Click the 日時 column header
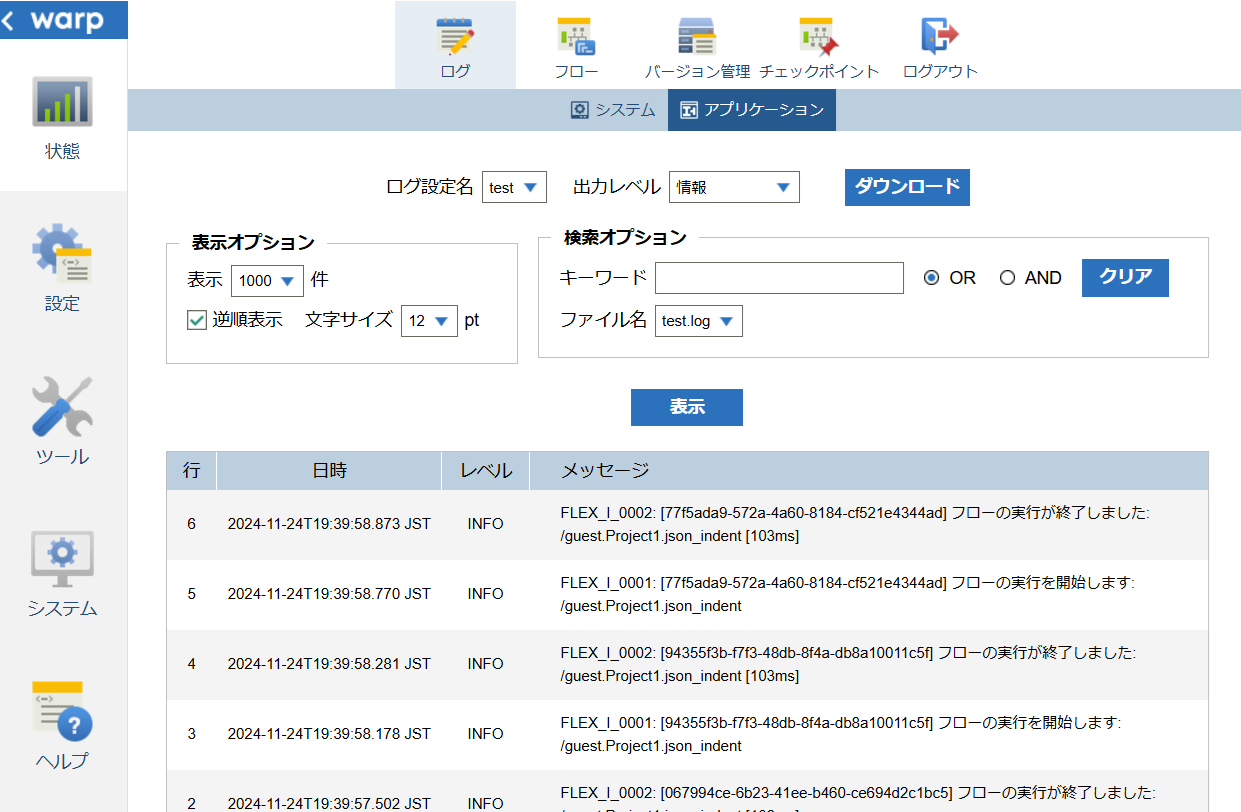 point(329,471)
